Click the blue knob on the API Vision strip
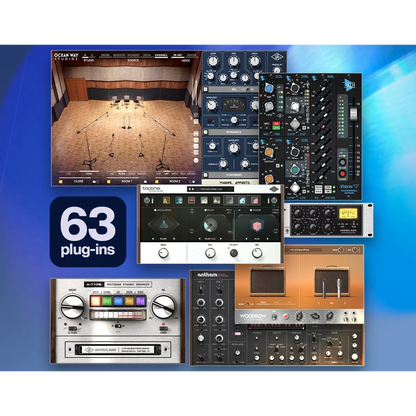The image size is (416, 416). (269, 88)
